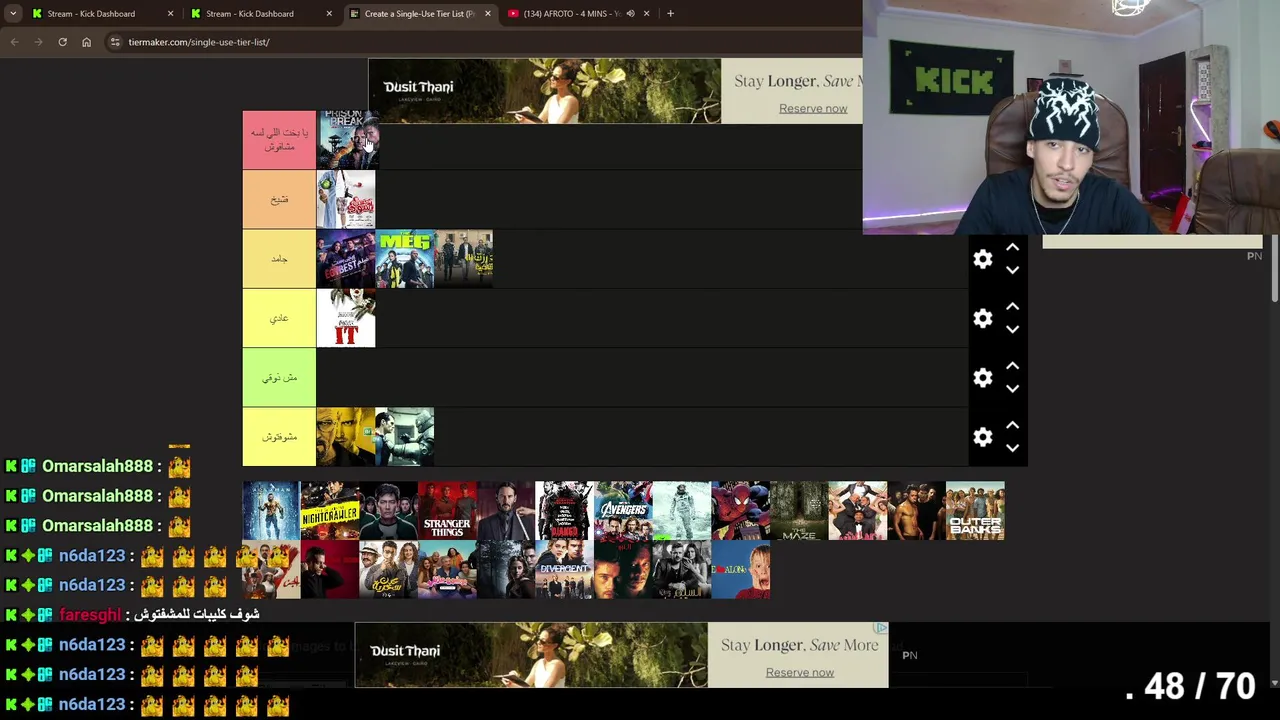
Task: Pick the Avengers poster from the pool
Action: 623,511
